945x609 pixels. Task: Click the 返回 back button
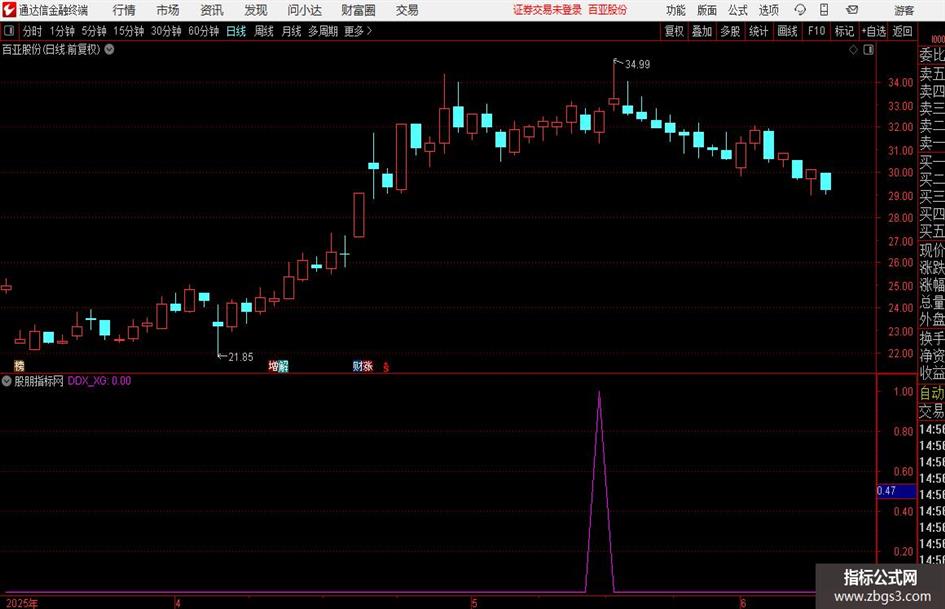click(902, 31)
